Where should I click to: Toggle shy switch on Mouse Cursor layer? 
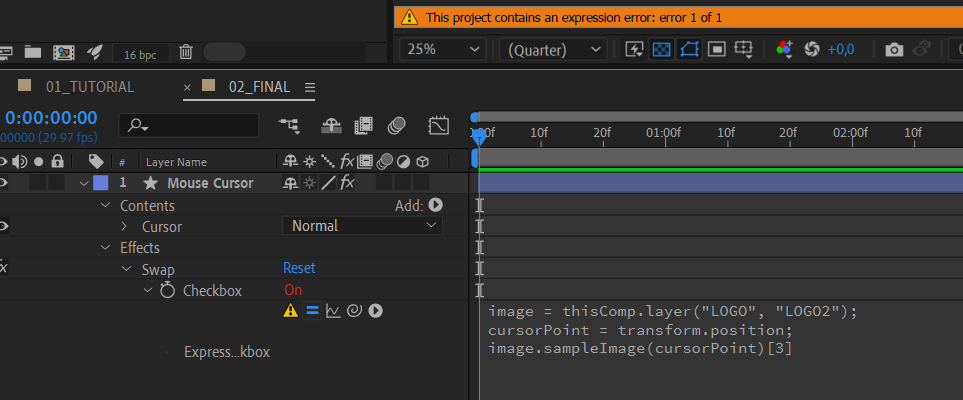tap(290, 182)
